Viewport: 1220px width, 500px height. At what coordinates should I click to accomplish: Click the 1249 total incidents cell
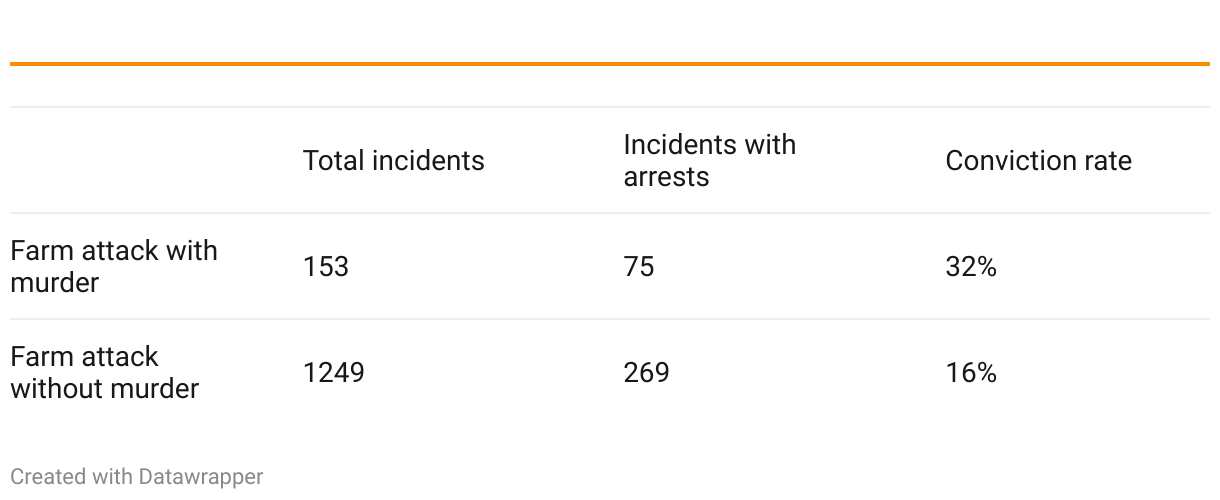[x=333, y=373]
